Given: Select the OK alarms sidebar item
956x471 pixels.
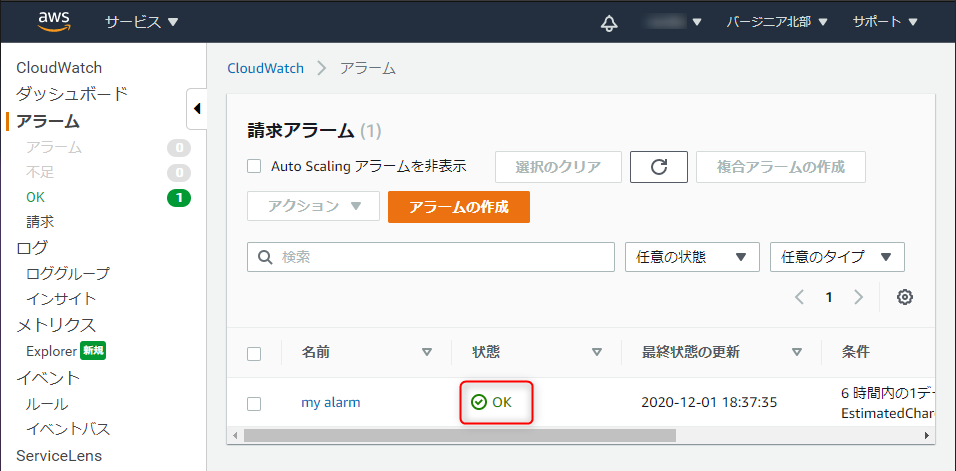Looking at the screenshot, I should (35, 197).
